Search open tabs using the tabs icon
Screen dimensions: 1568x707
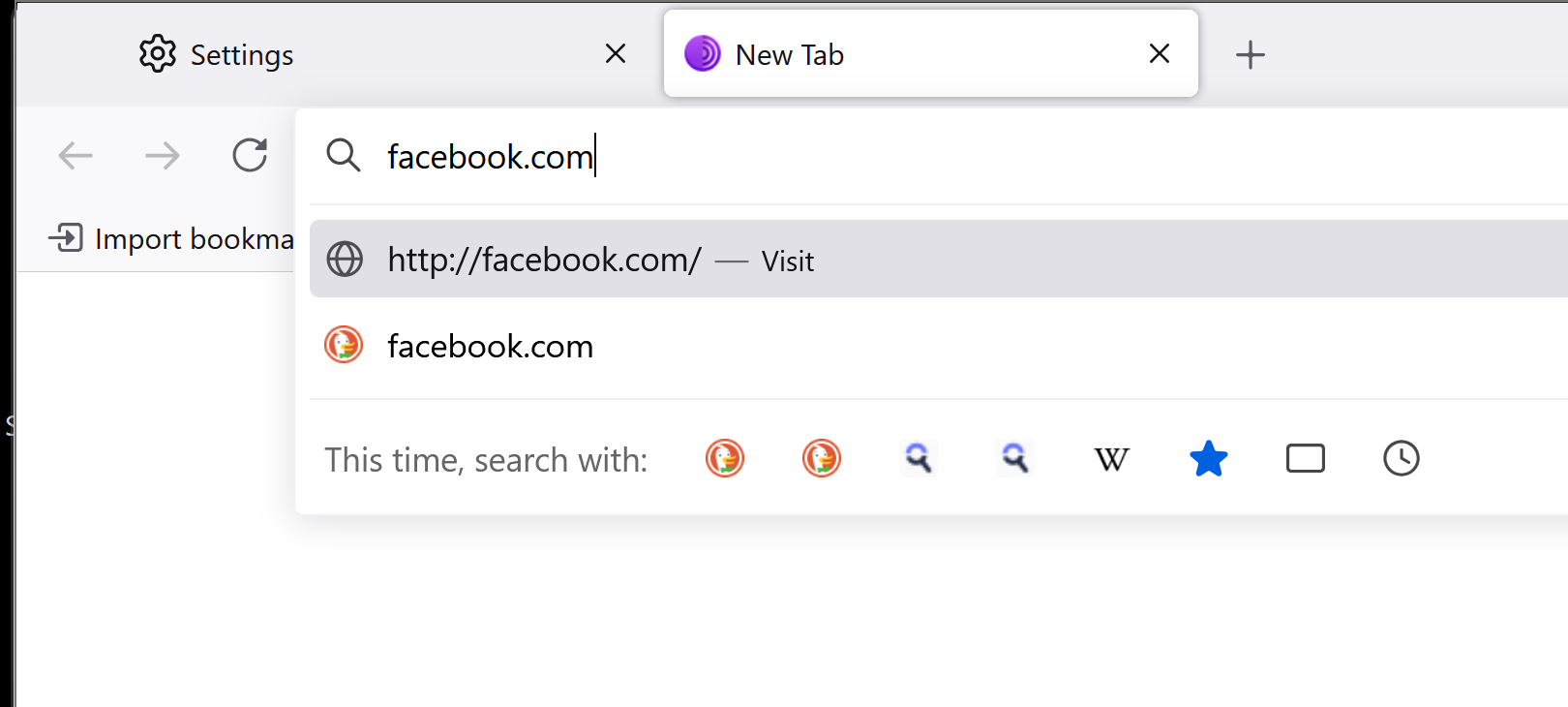1305,459
